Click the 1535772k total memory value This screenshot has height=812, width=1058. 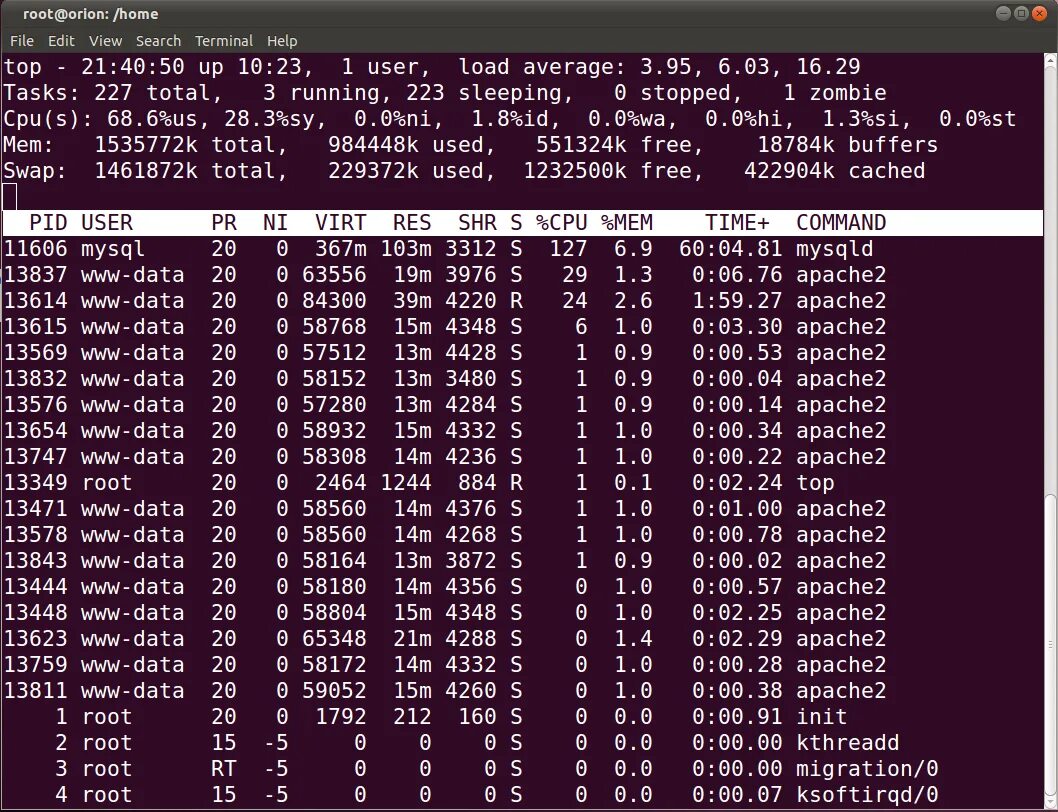click(x=184, y=145)
